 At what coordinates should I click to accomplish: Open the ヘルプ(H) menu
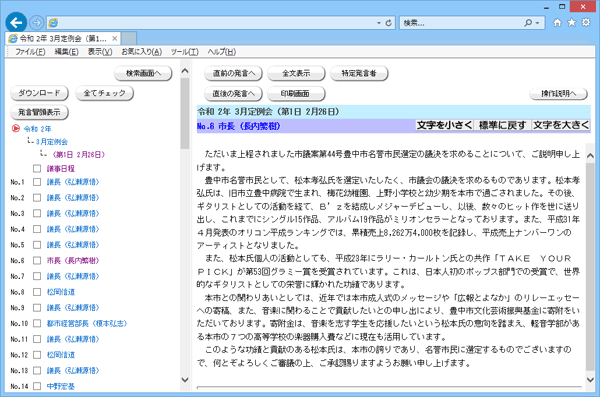click(222, 52)
